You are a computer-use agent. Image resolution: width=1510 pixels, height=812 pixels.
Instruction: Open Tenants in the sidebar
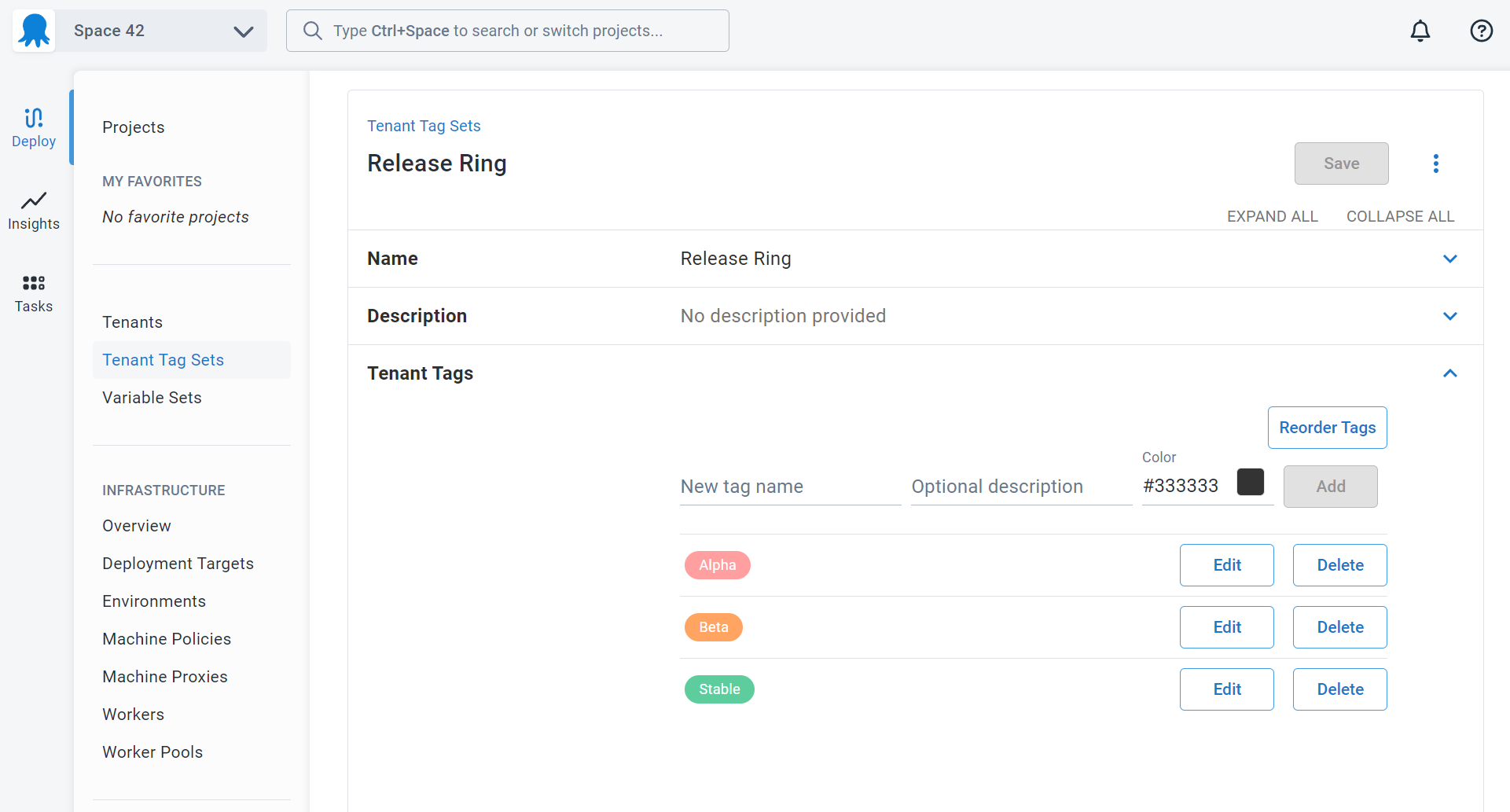[133, 322]
